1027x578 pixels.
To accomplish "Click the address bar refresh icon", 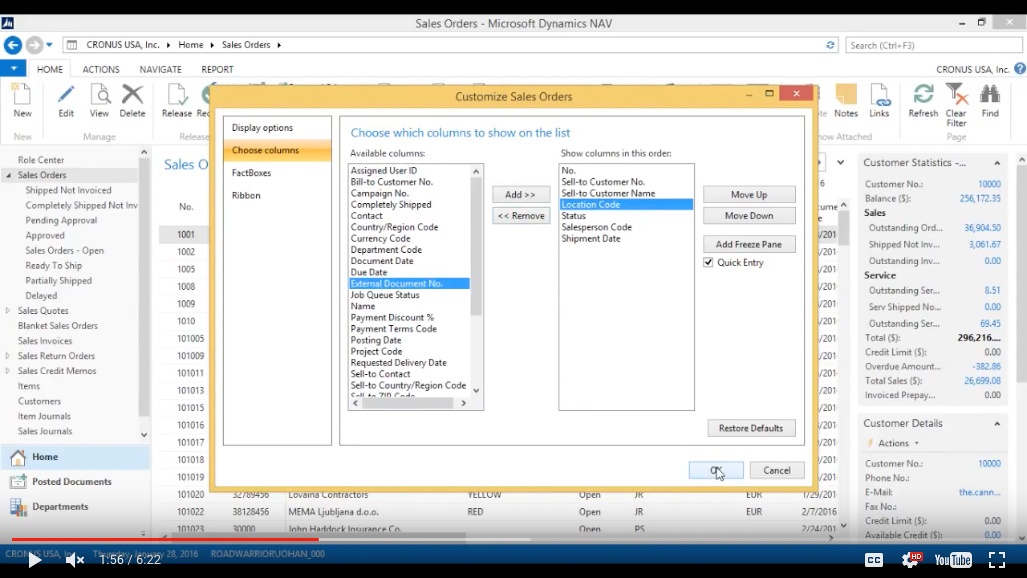I will [x=830, y=45].
